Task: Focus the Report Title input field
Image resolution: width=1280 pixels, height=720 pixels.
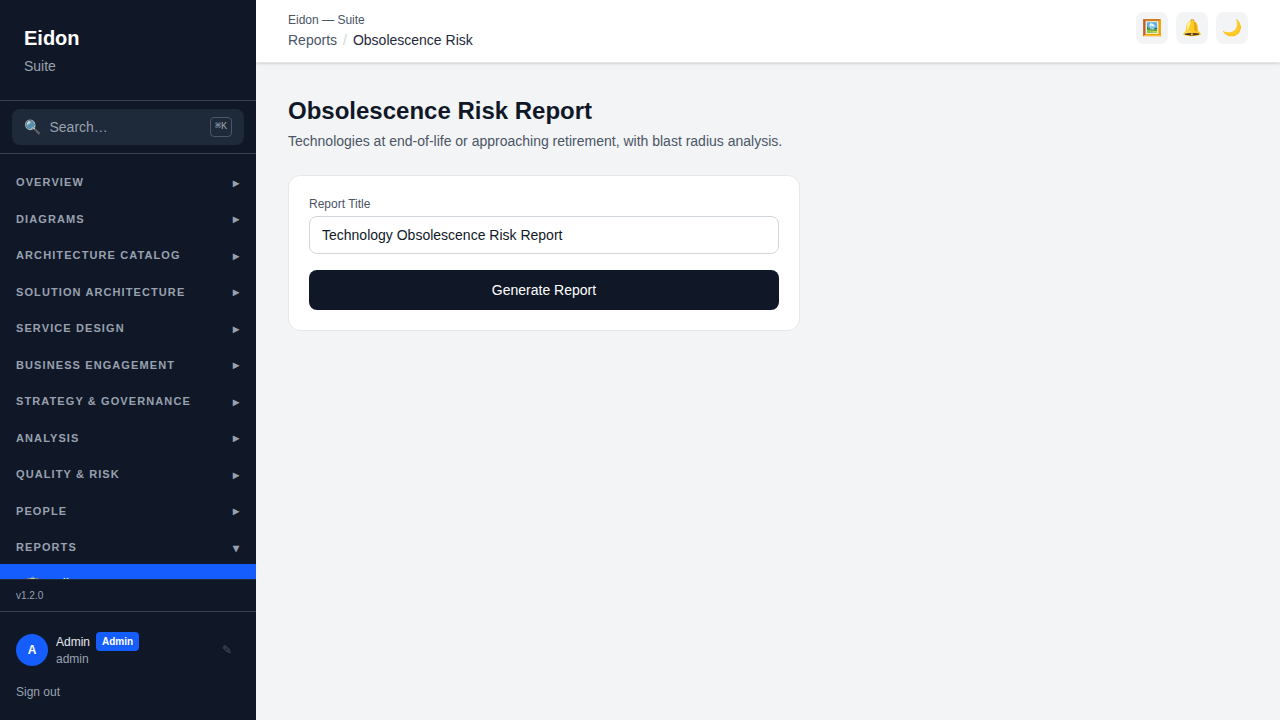Action: coord(544,235)
